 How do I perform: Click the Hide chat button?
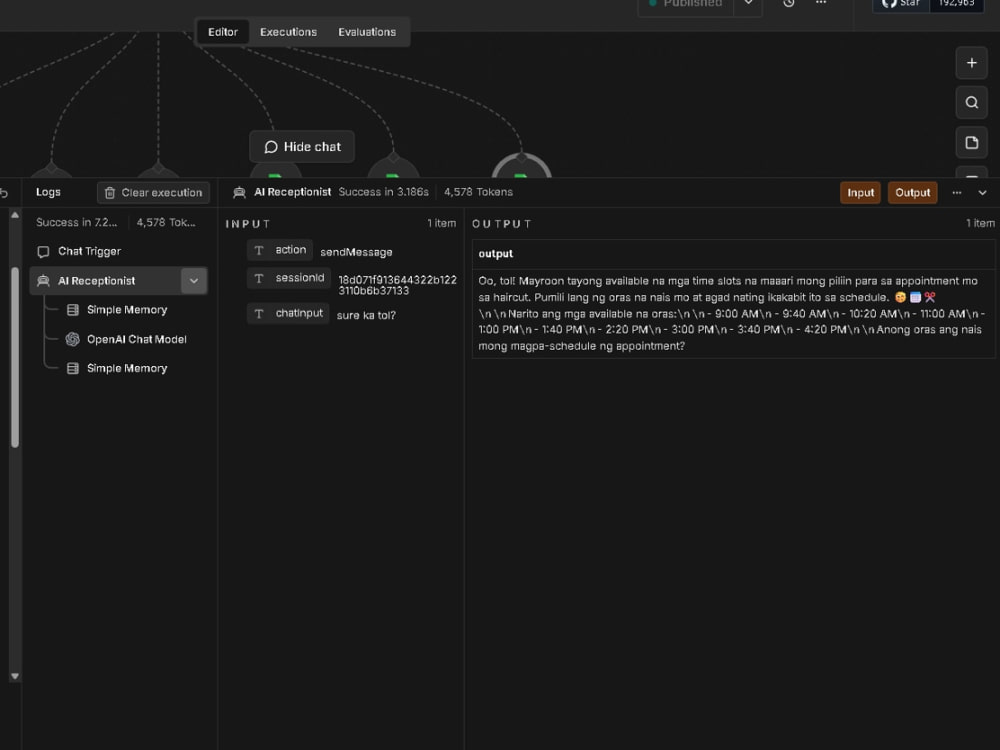click(302, 147)
